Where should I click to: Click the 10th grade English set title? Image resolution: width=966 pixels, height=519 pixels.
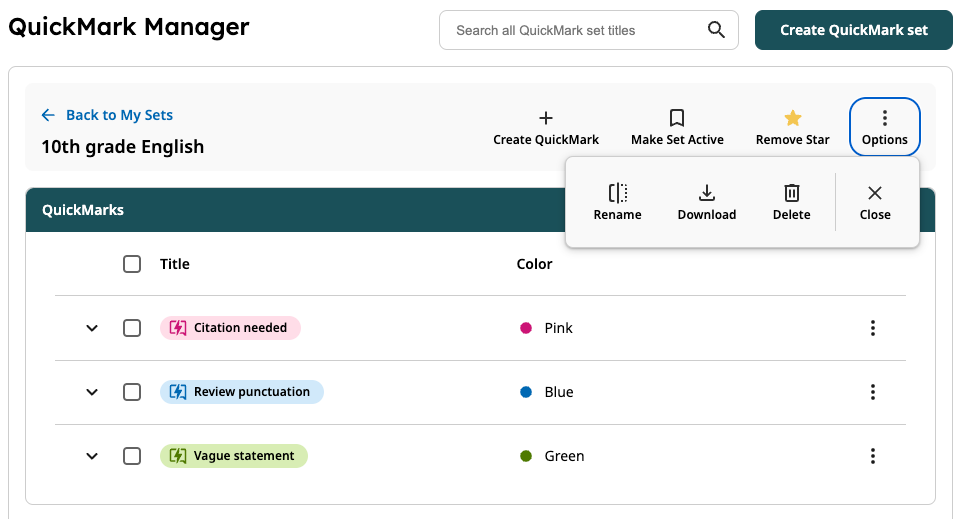click(123, 147)
